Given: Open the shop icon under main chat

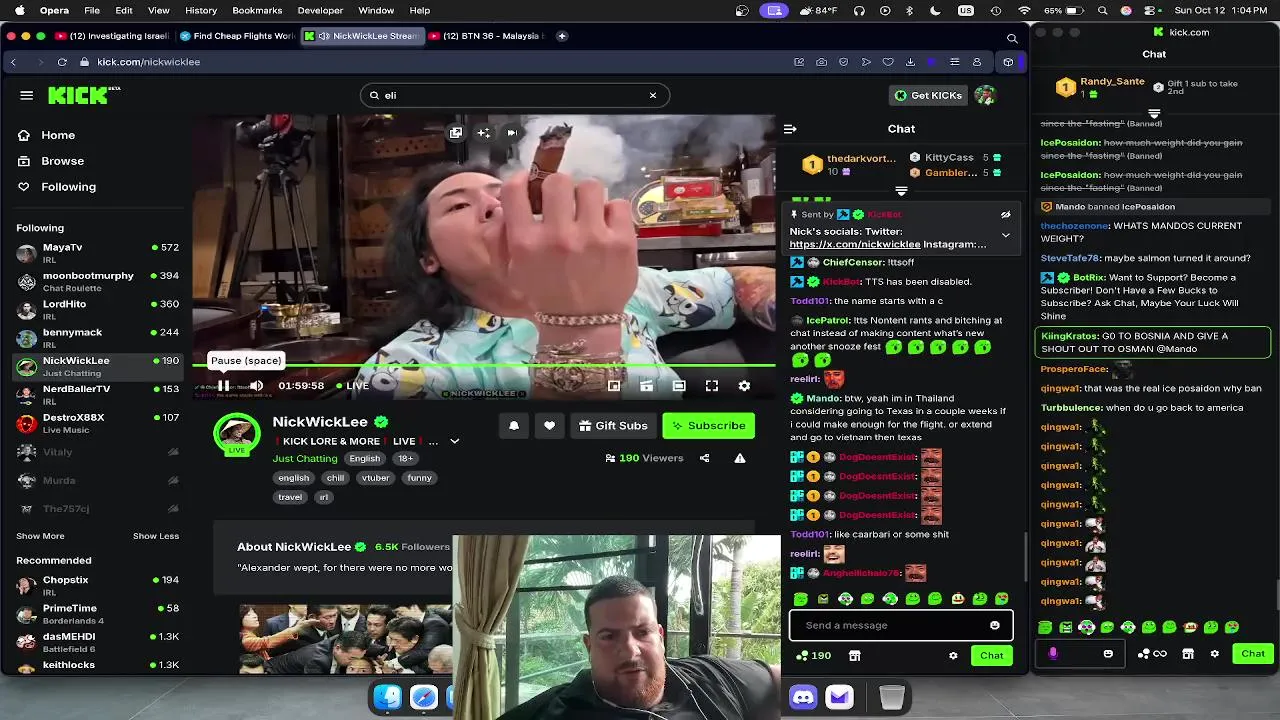Looking at the screenshot, I should tap(854, 656).
